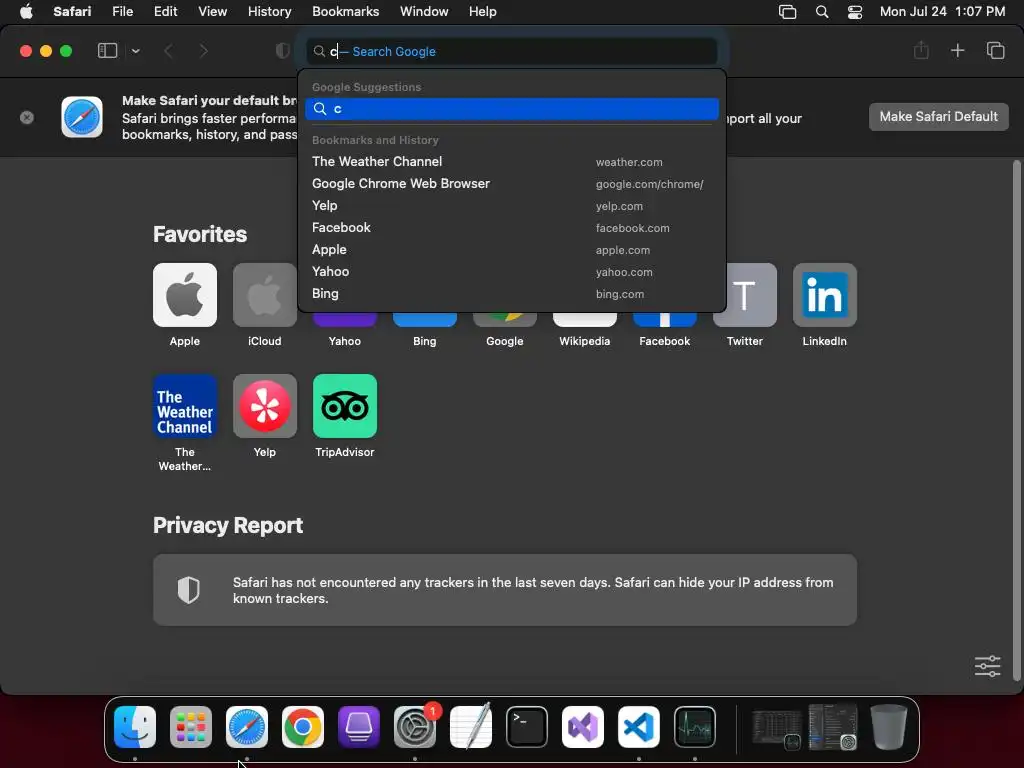The width and height of the screenshot is (1024, 768).
Task: Open the Window menu
Action: [x=424, y=11]
